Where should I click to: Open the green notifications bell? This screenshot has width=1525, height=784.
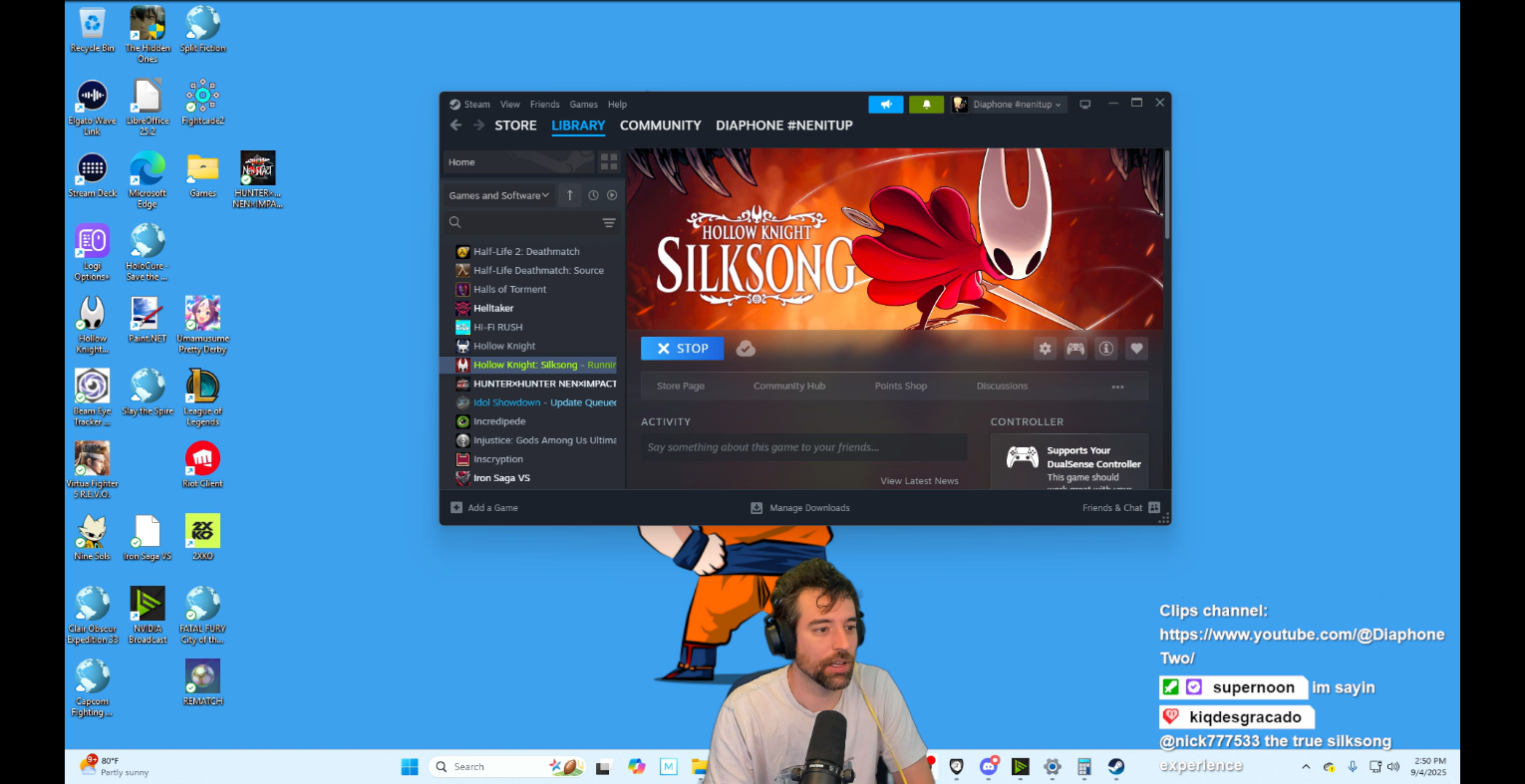[x=926, y=104]
